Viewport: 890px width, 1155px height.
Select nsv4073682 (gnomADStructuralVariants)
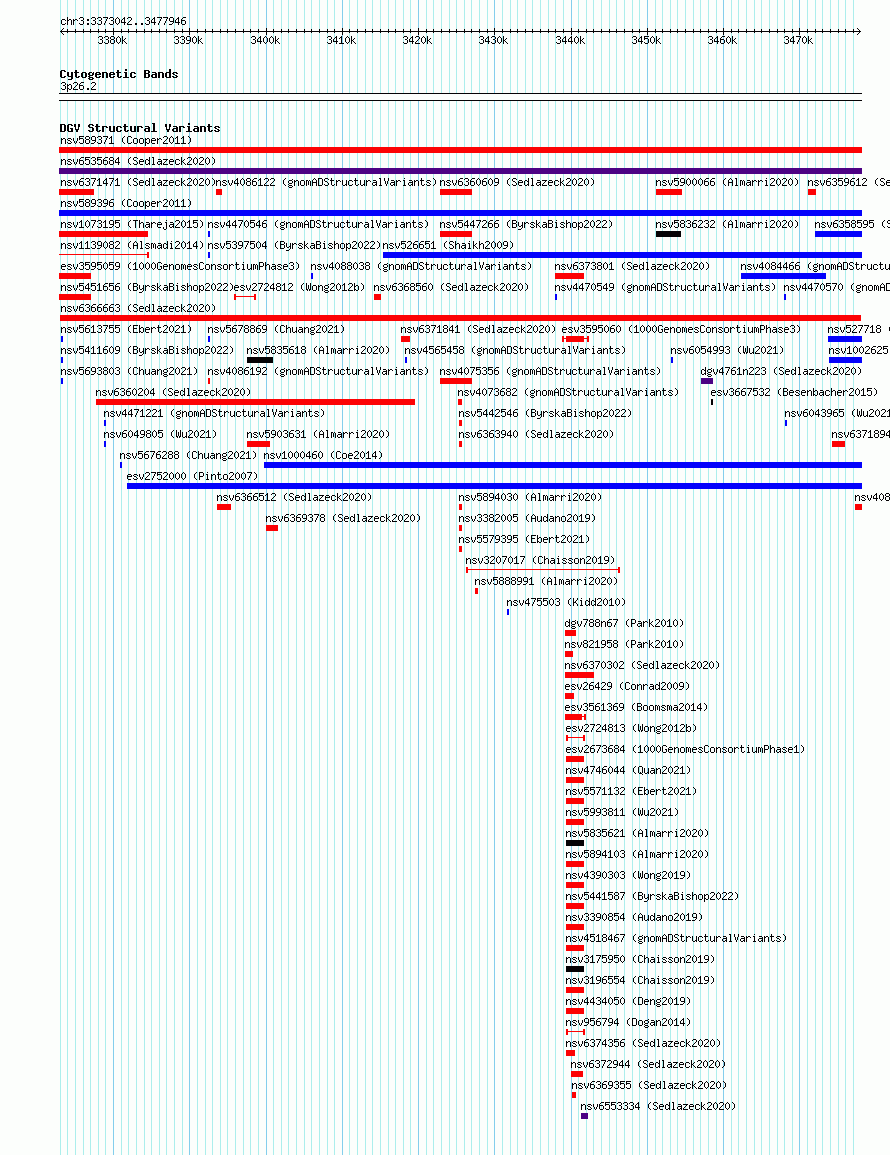568,392
